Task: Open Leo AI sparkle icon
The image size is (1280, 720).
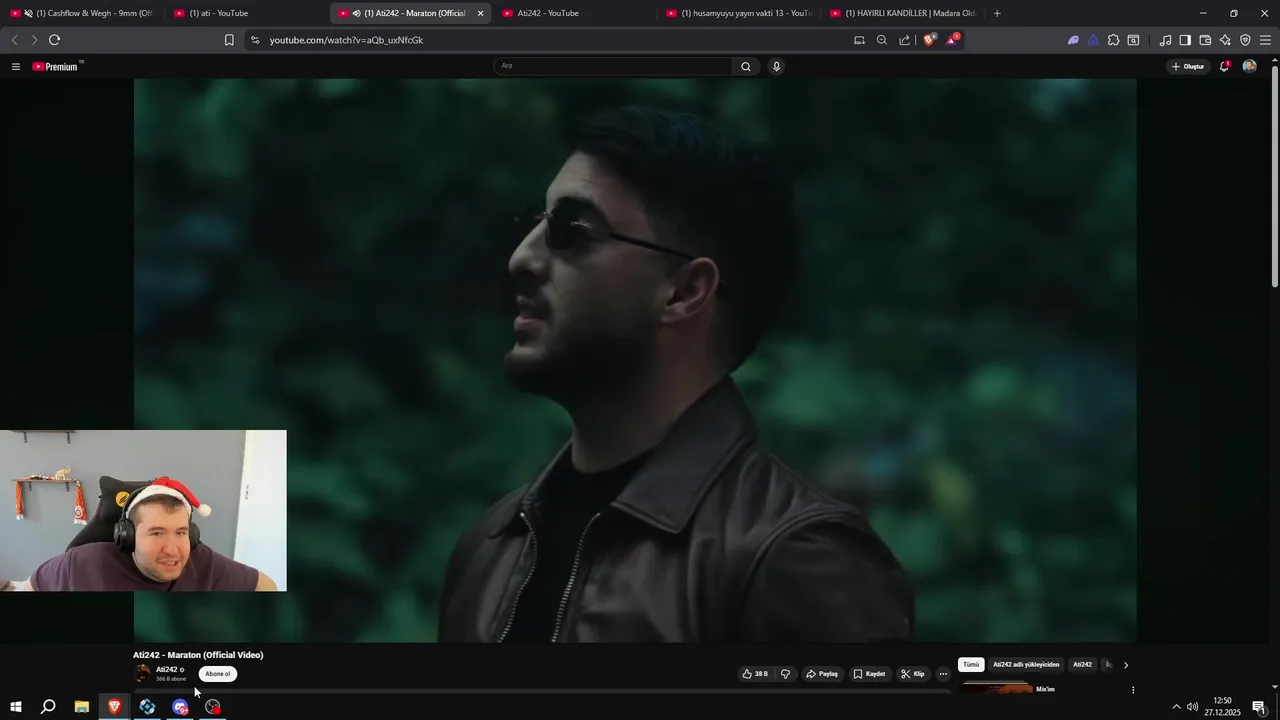Action: coord(1225,40)
